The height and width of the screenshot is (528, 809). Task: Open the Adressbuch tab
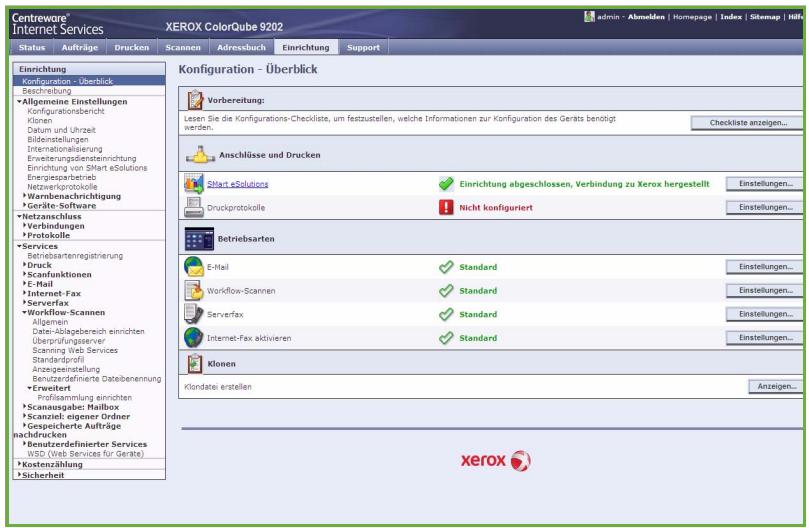tap(241, 47)
